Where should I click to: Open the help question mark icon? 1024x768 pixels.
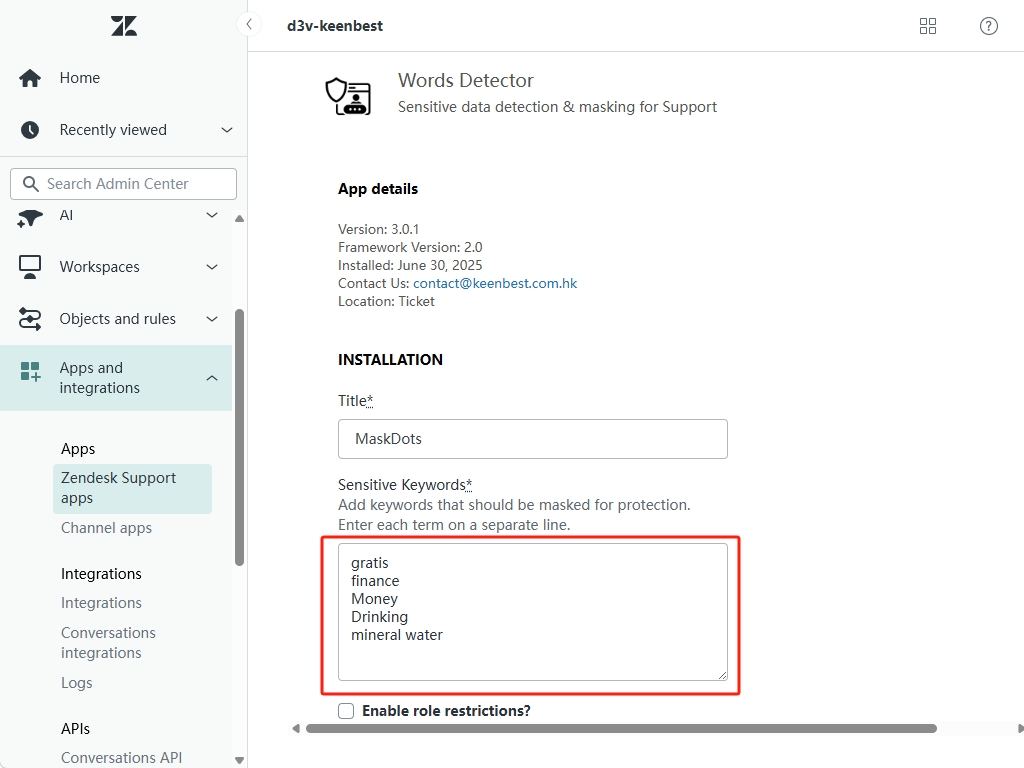pyautogui.click(x=988, y=26)
